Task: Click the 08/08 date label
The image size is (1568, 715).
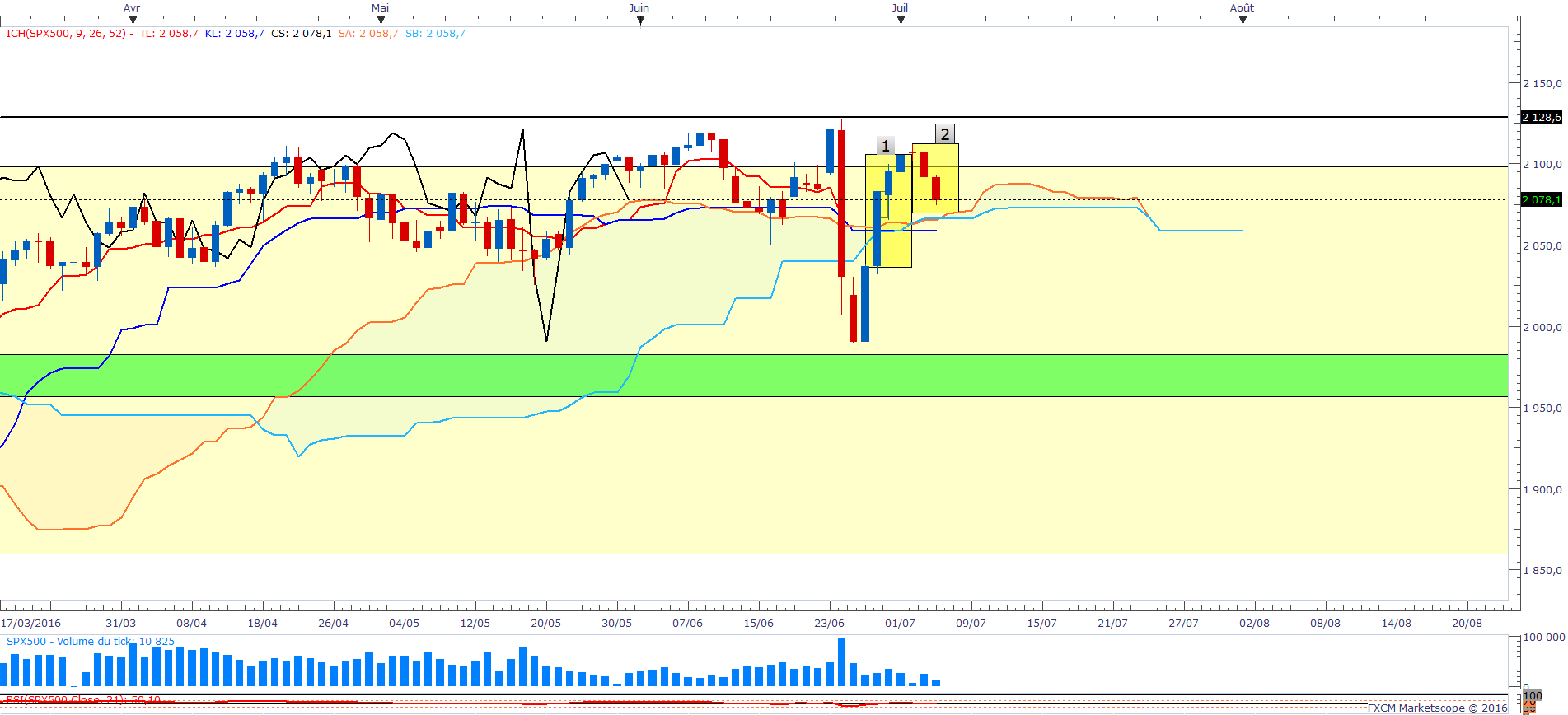Action: tap(1326, 624)
